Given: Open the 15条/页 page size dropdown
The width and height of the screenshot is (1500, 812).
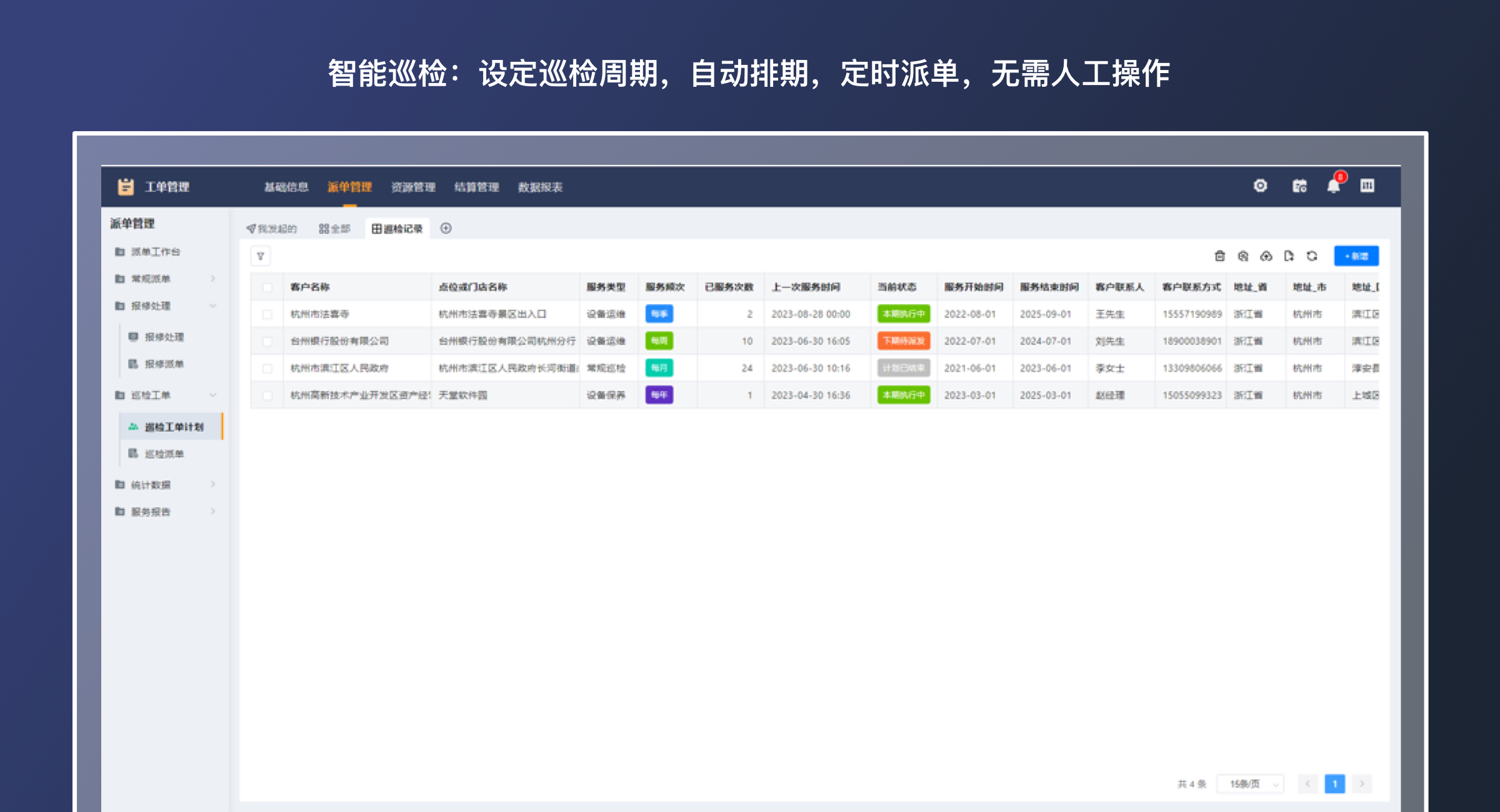Looking at the screenshot, I should tap(1250, 784).
